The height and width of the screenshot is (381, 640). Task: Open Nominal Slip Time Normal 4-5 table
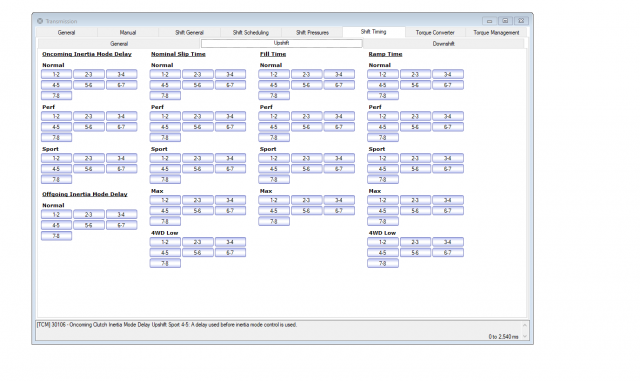pyautogui.click(x=165, y=85)
